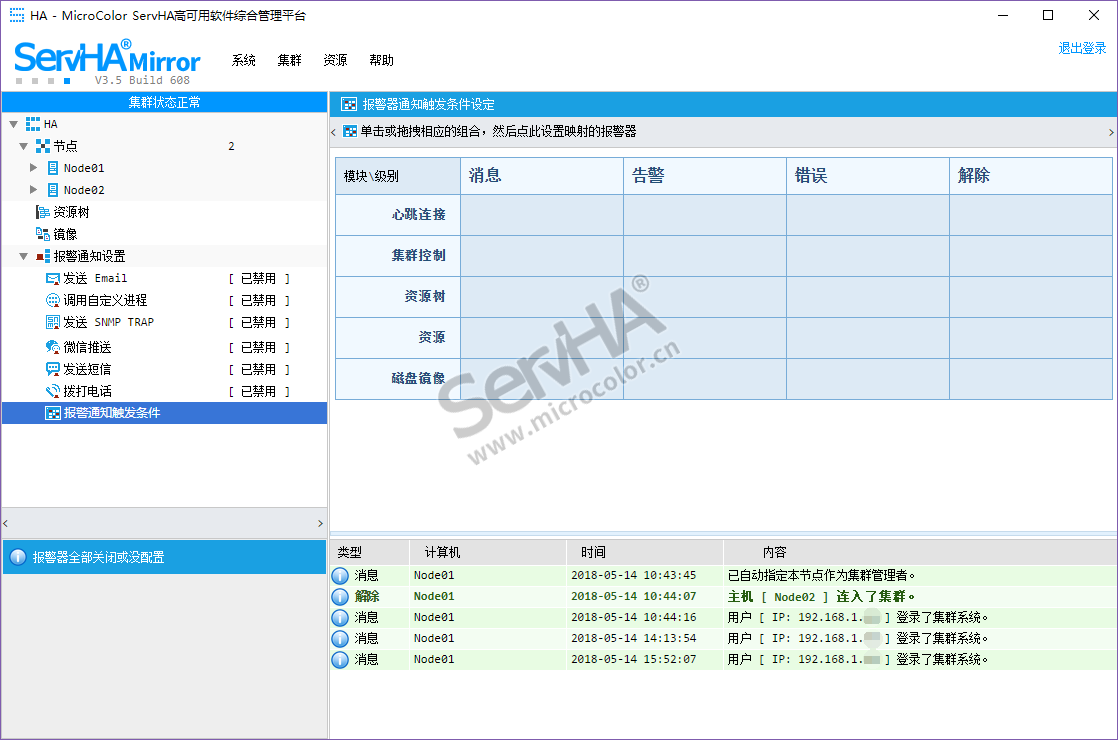This screenshot has width=1118, height=740.
Task: Click the WeChat push (微信推送) icon
Action: 53,347
